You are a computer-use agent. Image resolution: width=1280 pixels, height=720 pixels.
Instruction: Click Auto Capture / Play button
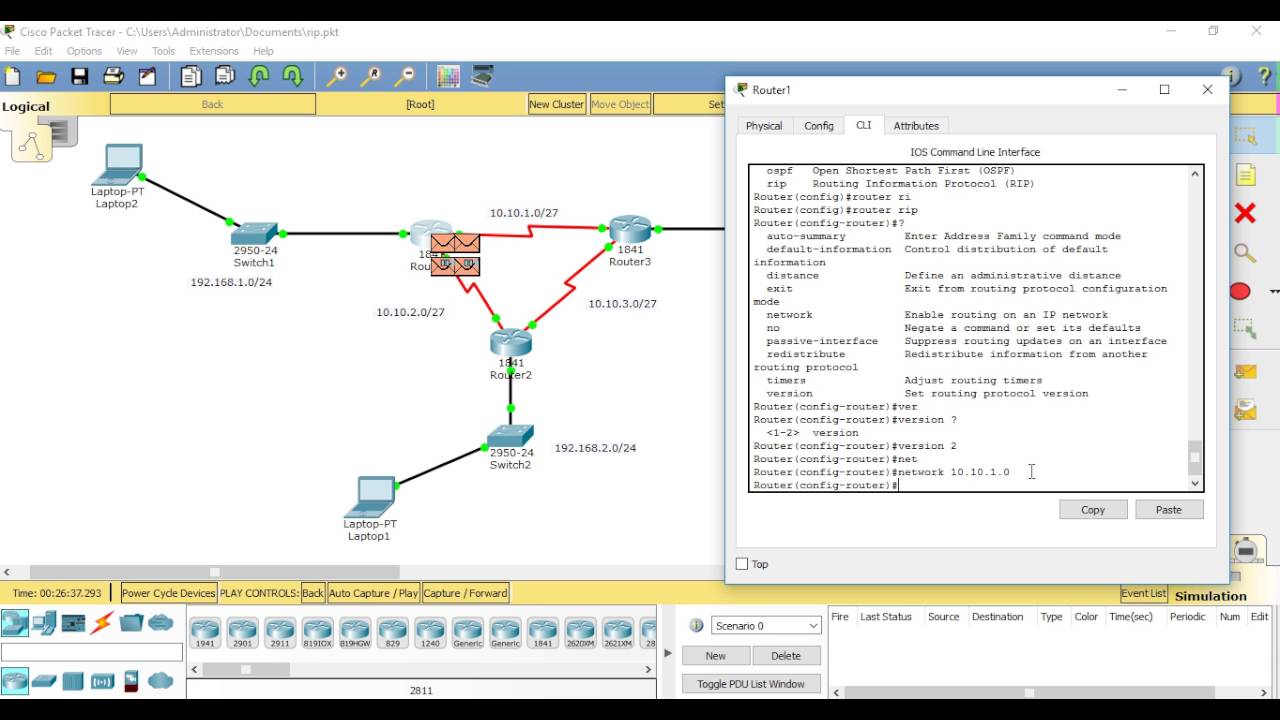373,593
